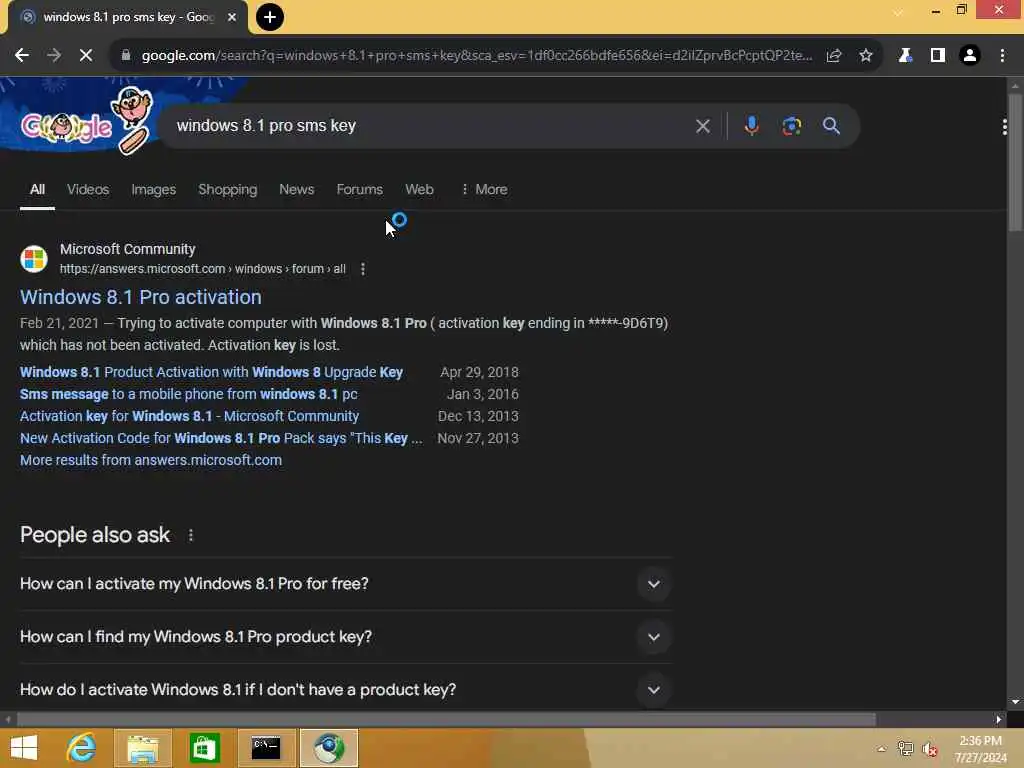
Task: Click the muted volume tray icon
Action: tap(929, 749)
